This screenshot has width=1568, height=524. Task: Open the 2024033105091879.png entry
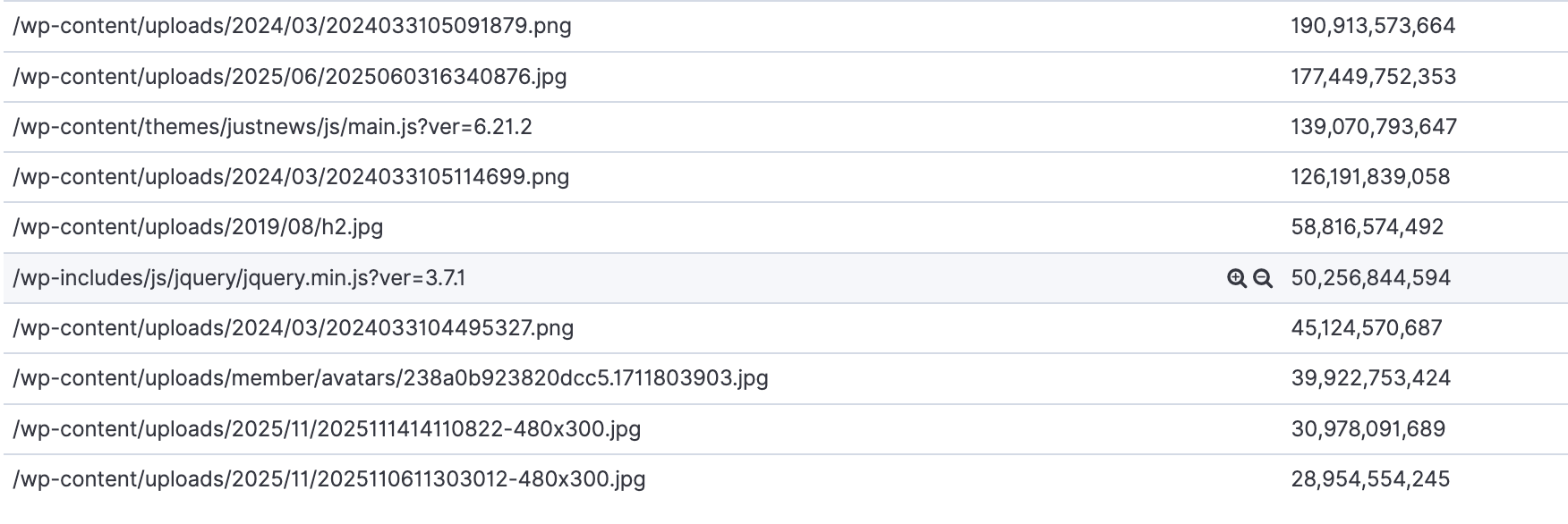[x=291, y=28]
